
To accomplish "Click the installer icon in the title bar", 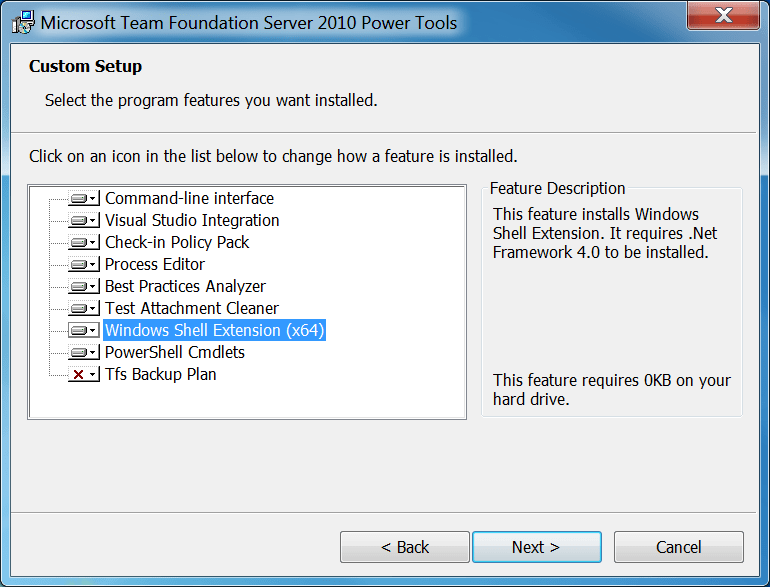I will 23,22.
